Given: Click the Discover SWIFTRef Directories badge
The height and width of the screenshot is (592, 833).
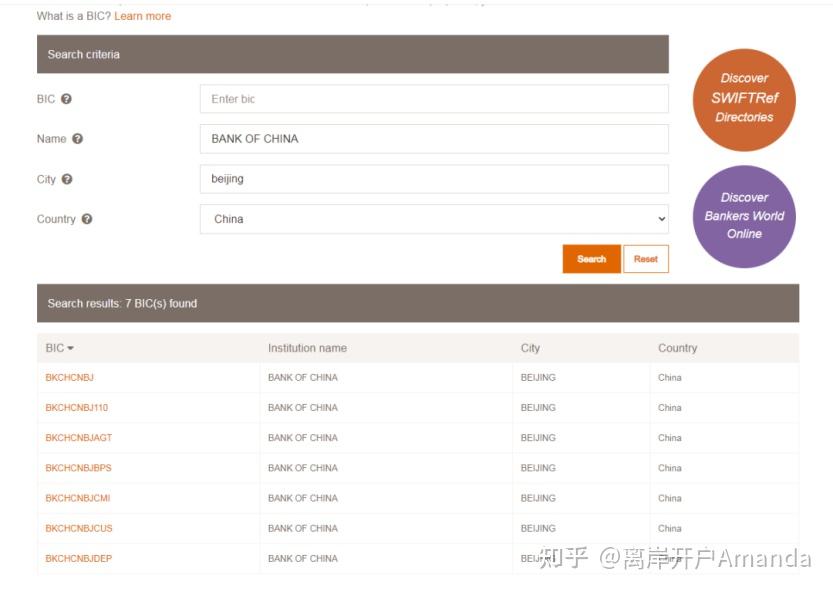Looking at the screenshot, I should pyautogui.click(x=744, y=98).
